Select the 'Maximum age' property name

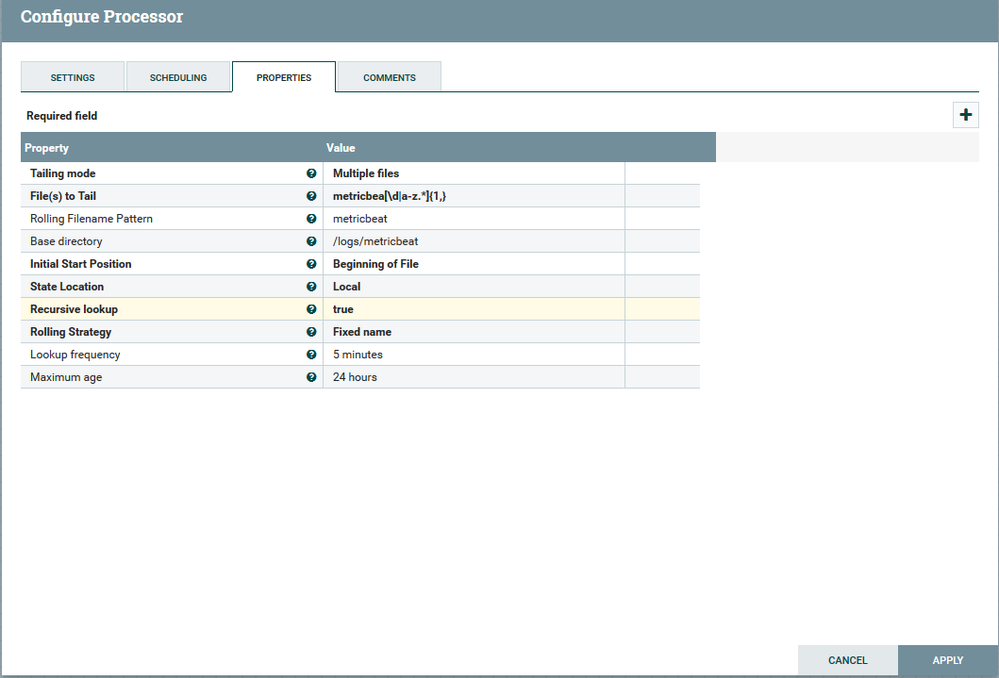click(x=66, y=377)
